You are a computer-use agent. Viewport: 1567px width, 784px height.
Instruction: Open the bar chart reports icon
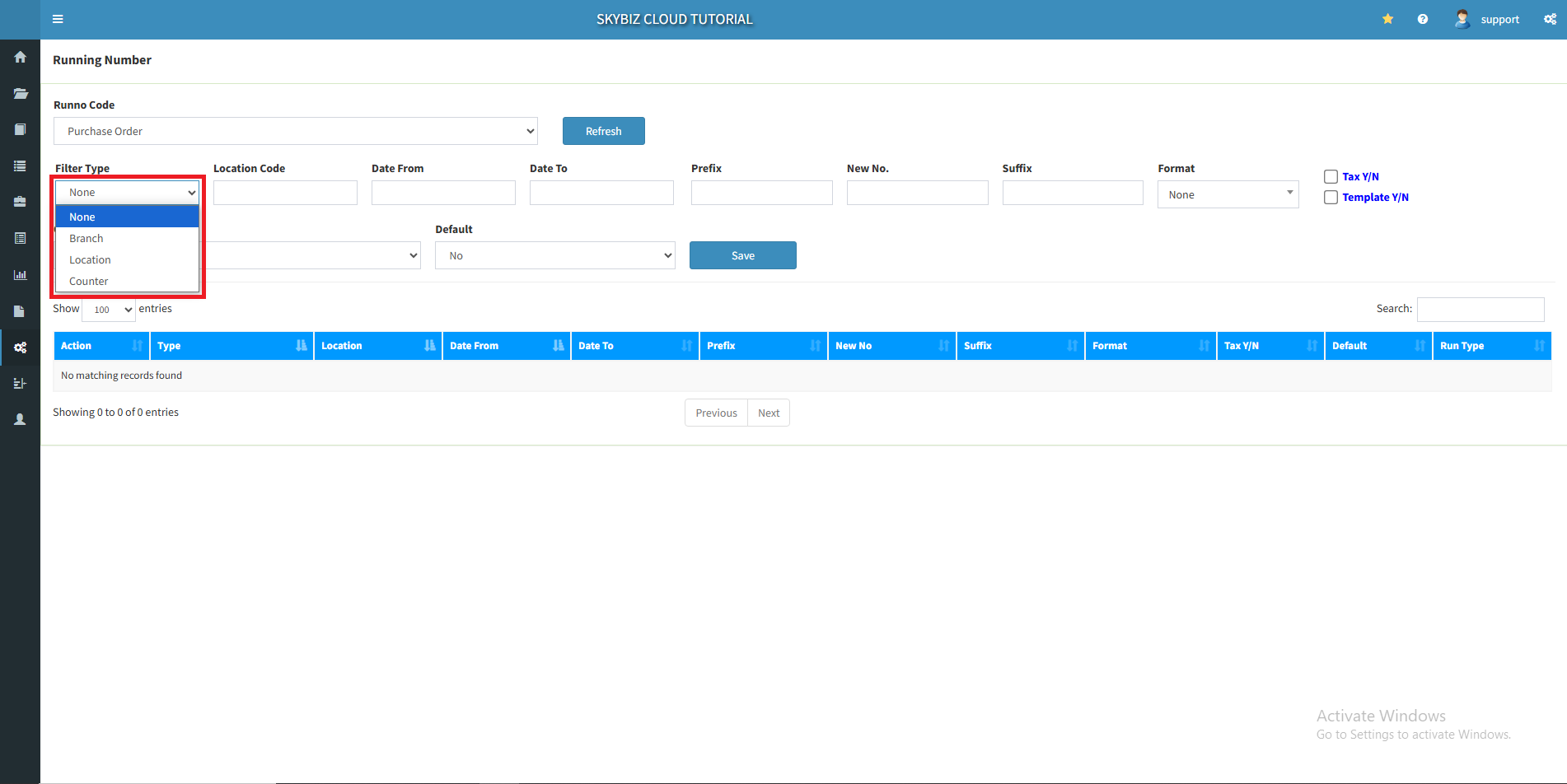point(20,275)
